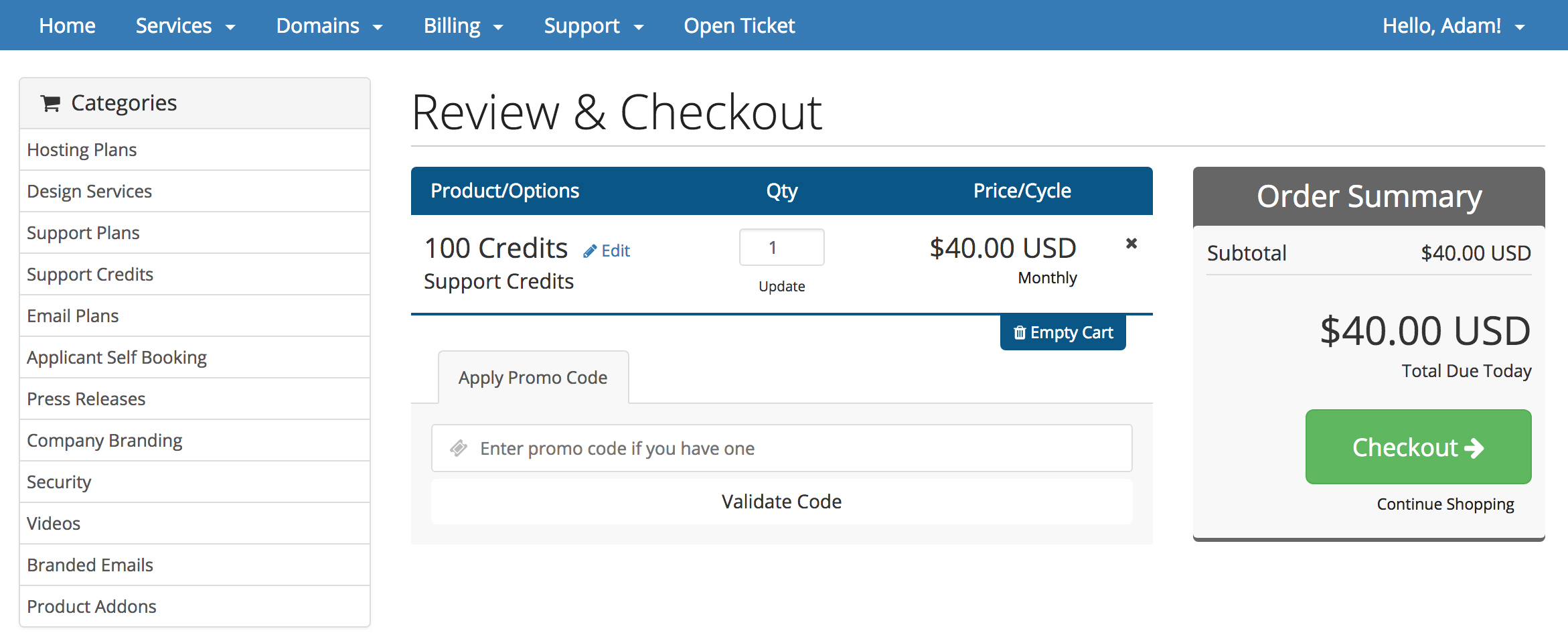Viewport: 1568px width, 643px height.
Task: Click the arrow icon on Checkout button
Action: (x=1474, y=447)
